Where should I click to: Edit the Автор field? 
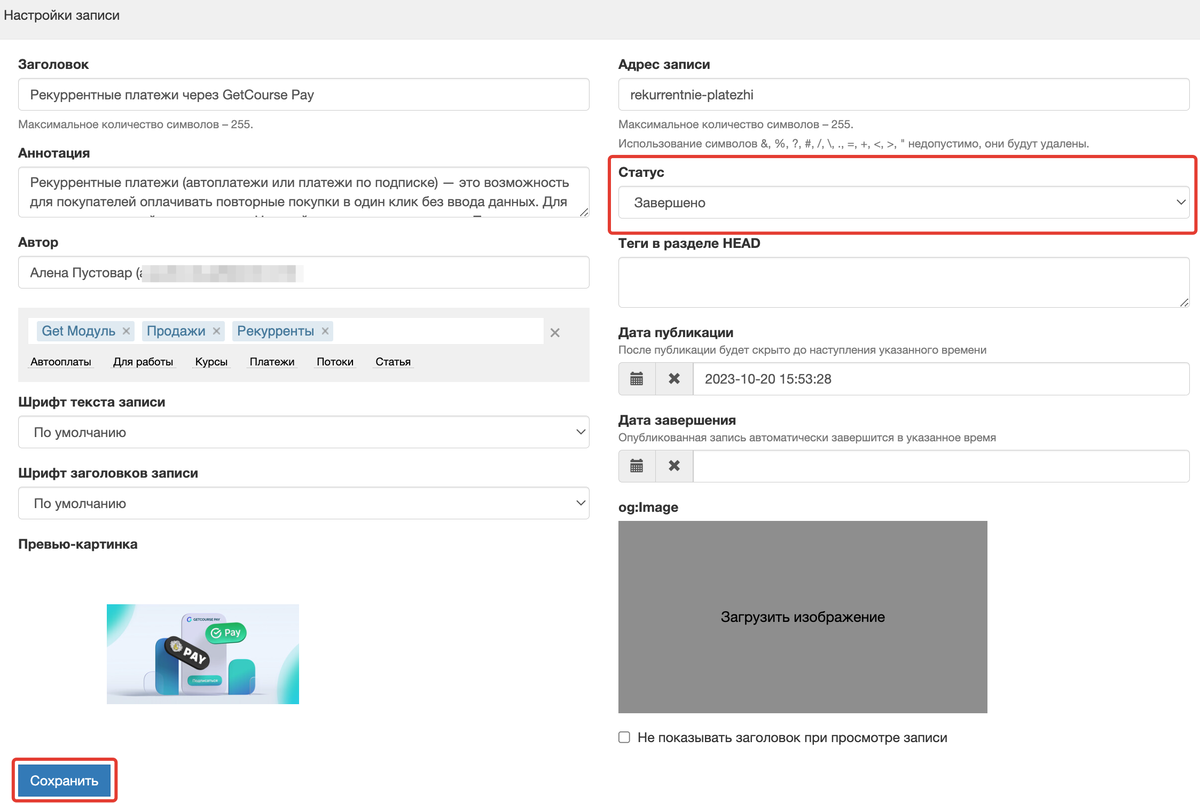coord(303,272)
